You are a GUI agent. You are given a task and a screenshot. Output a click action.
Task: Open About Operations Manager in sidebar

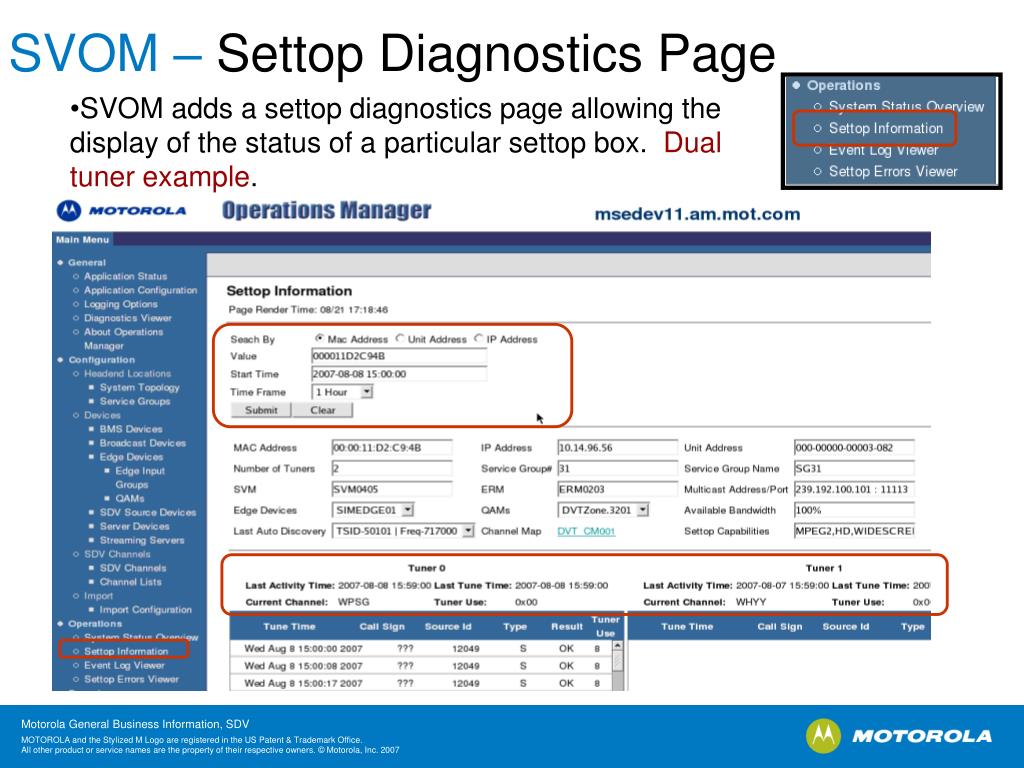pyautogui.click(x=123, y=338)
